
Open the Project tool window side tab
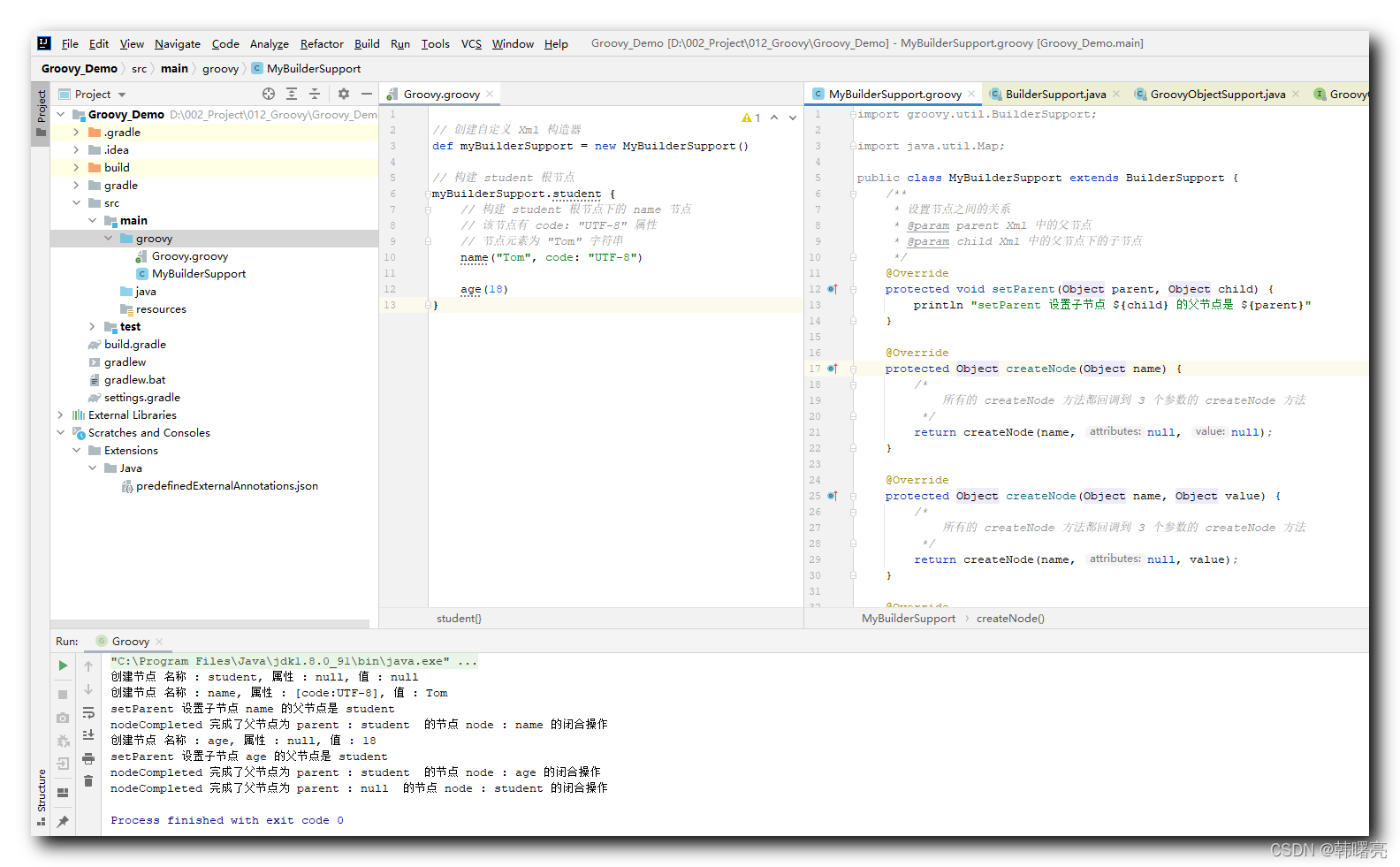pyautogui.click(x=41, y=113)
